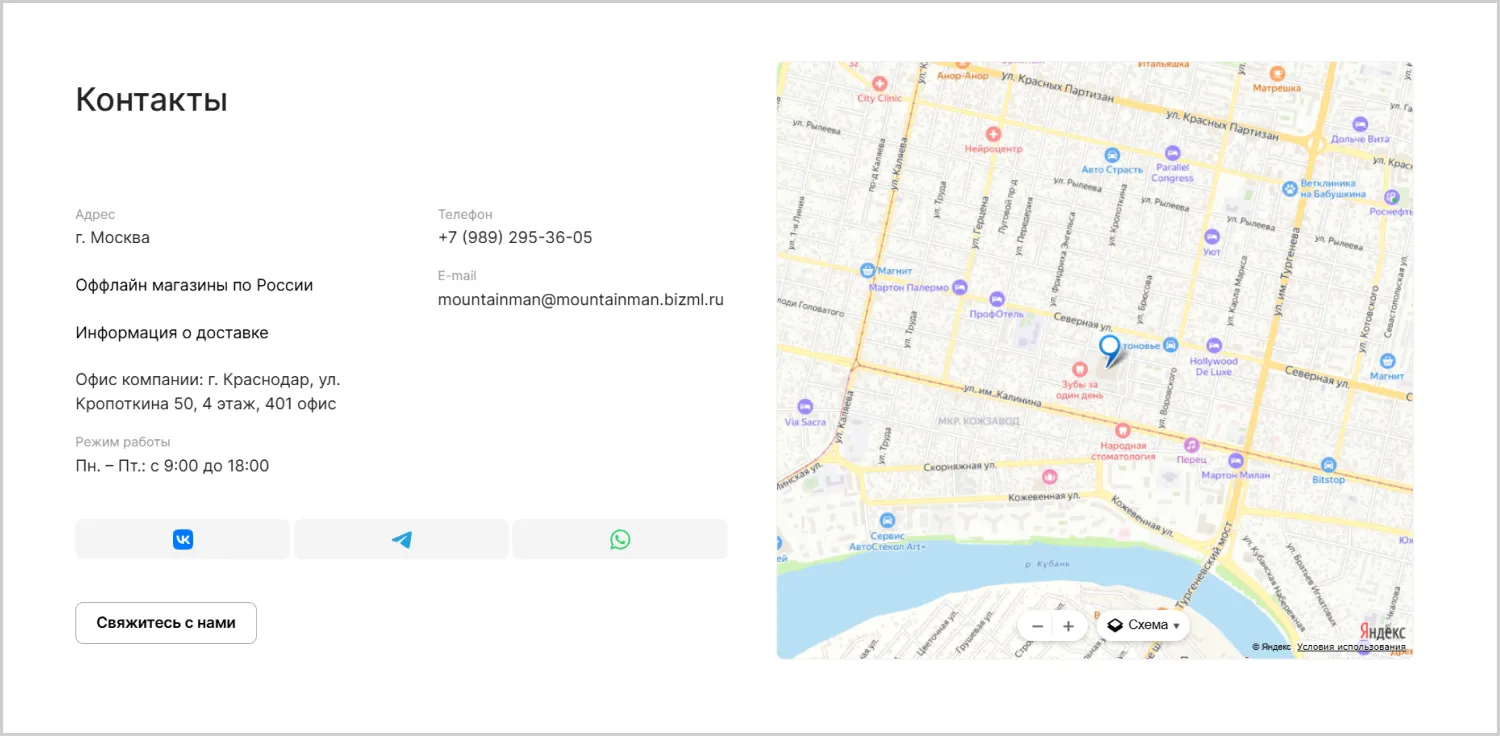Click the Контакты heading
1500x736 pixels.
pyautogui.click(x=152, y=100)
